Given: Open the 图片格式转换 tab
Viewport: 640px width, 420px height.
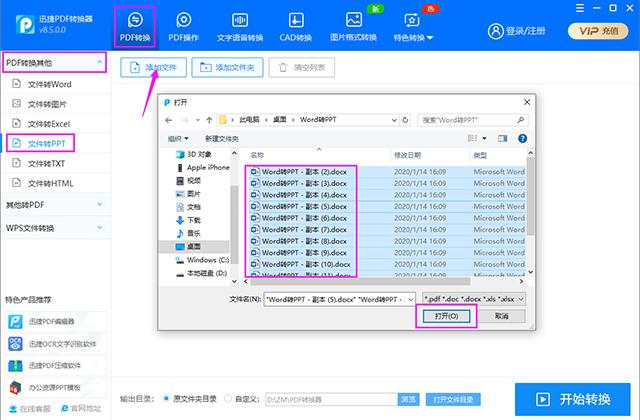Looking at the screenshot, I should (353, 27).
